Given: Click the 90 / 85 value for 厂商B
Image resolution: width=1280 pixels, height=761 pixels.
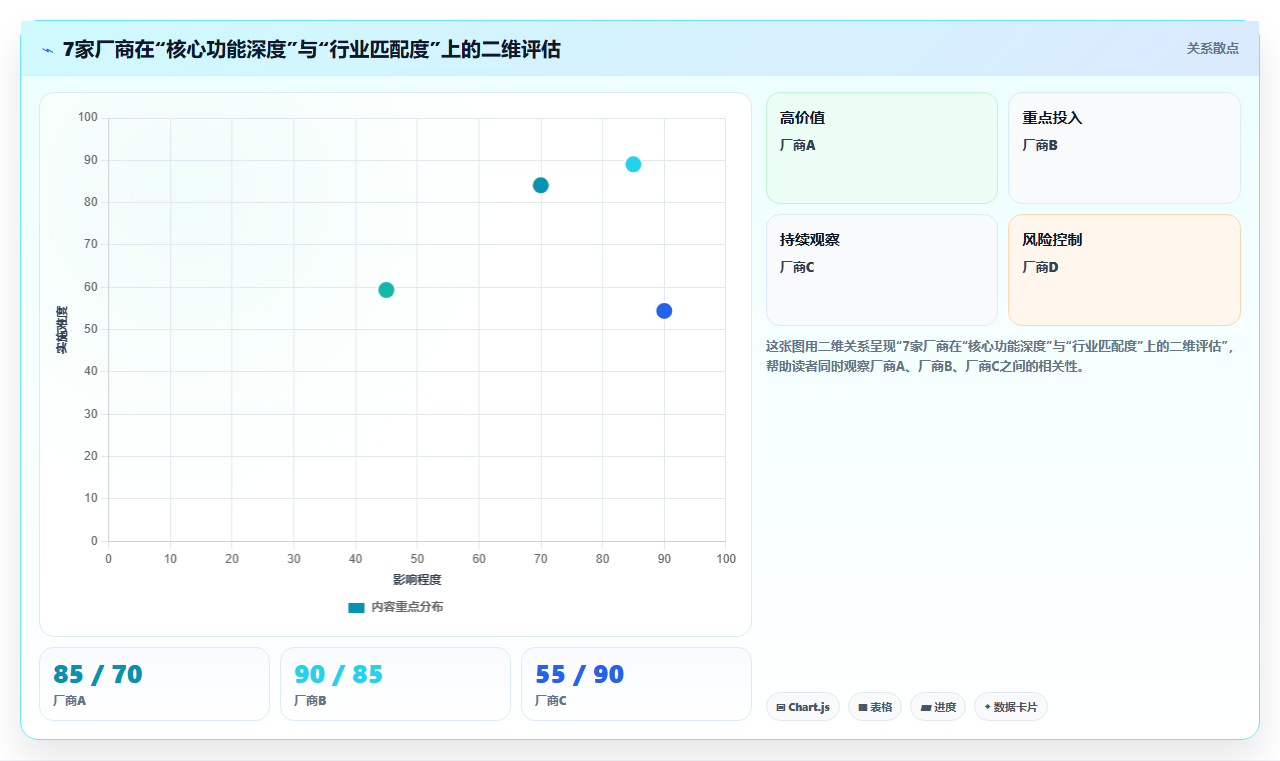Looking at the screenshot, I should (x=339, y=675).
